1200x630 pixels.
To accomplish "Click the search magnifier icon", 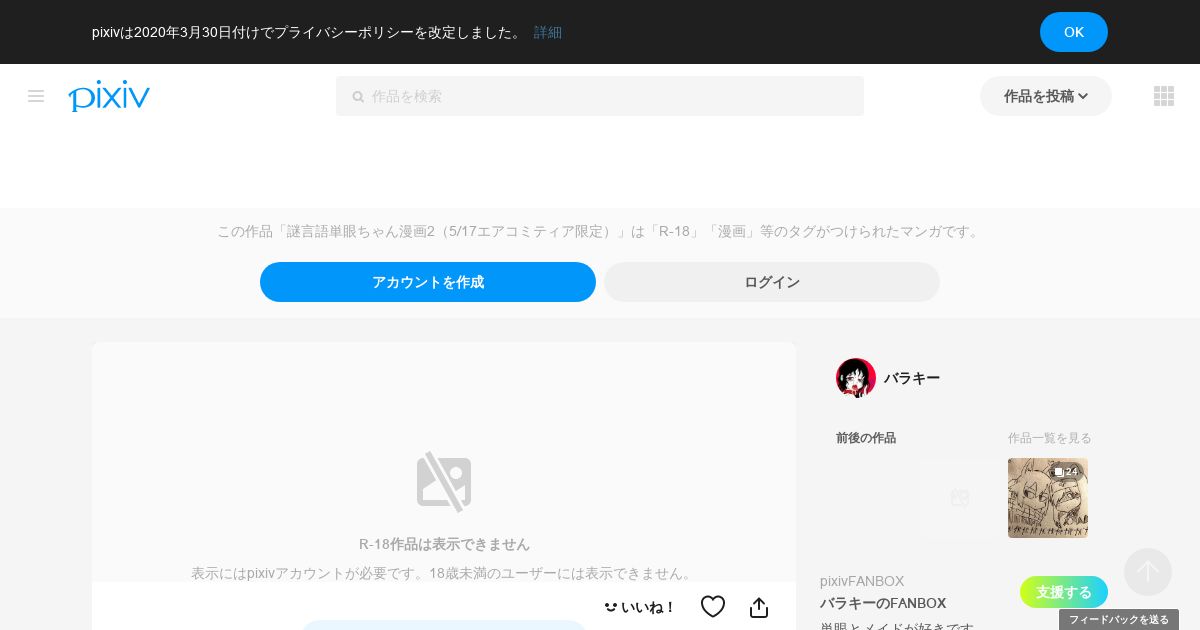I will point(358,97).
